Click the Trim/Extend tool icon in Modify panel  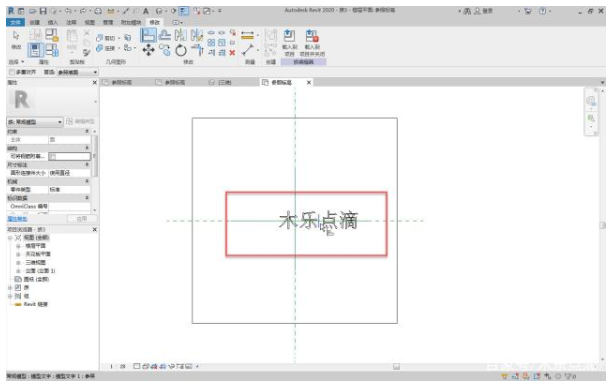[197, 50]
